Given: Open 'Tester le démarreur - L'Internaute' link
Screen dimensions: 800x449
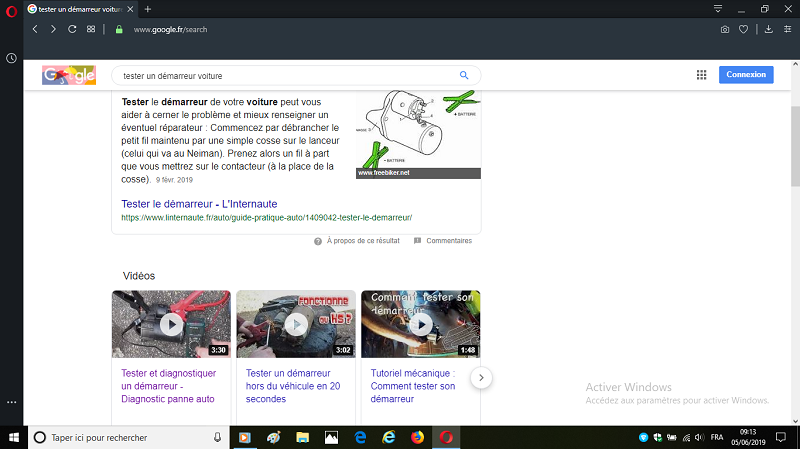Looking at the screenshot, I should pyautogui.click(x=199, y=204).
